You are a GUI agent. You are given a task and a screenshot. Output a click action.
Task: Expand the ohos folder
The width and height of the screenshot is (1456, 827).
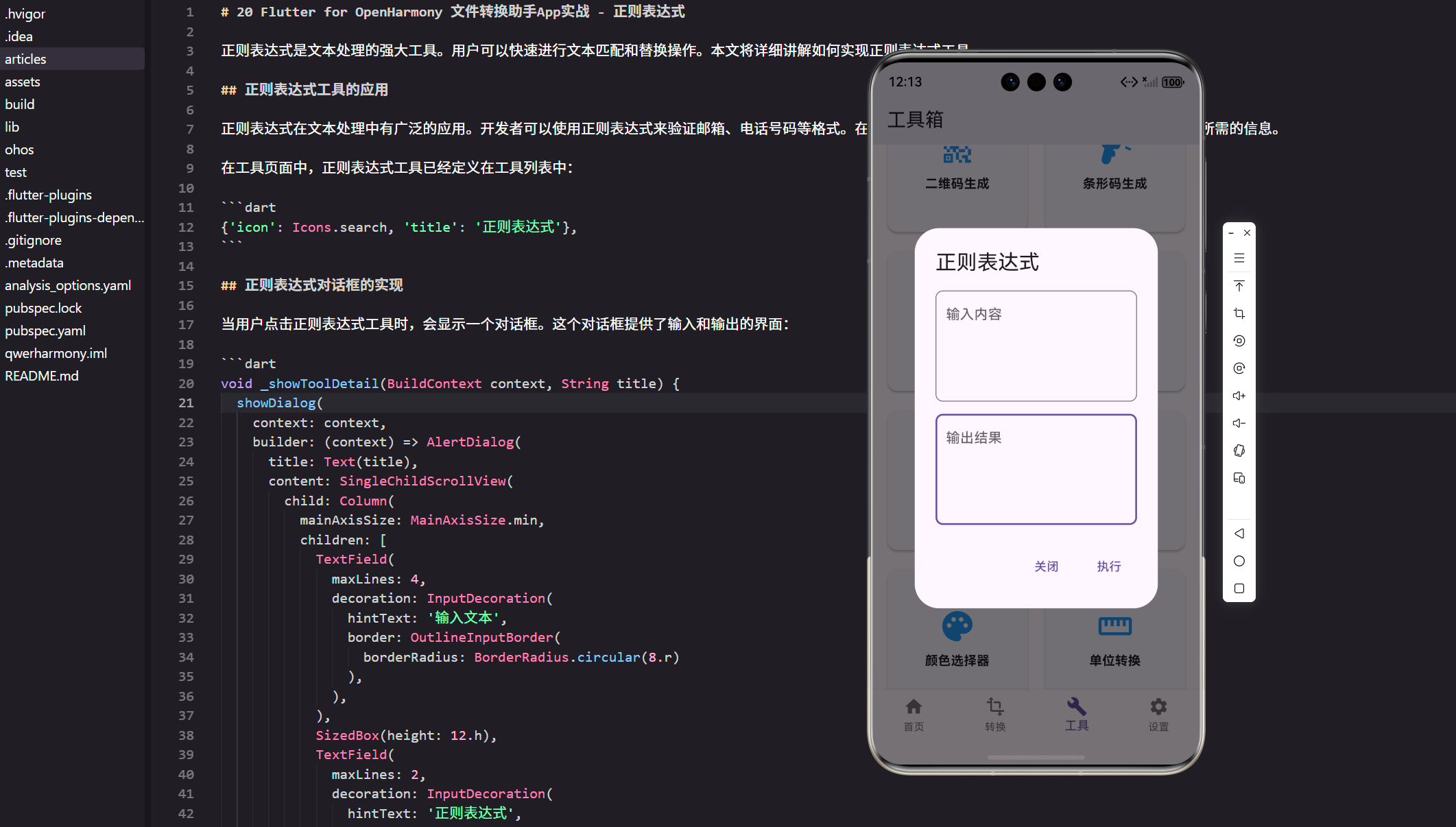pos(19,149)
